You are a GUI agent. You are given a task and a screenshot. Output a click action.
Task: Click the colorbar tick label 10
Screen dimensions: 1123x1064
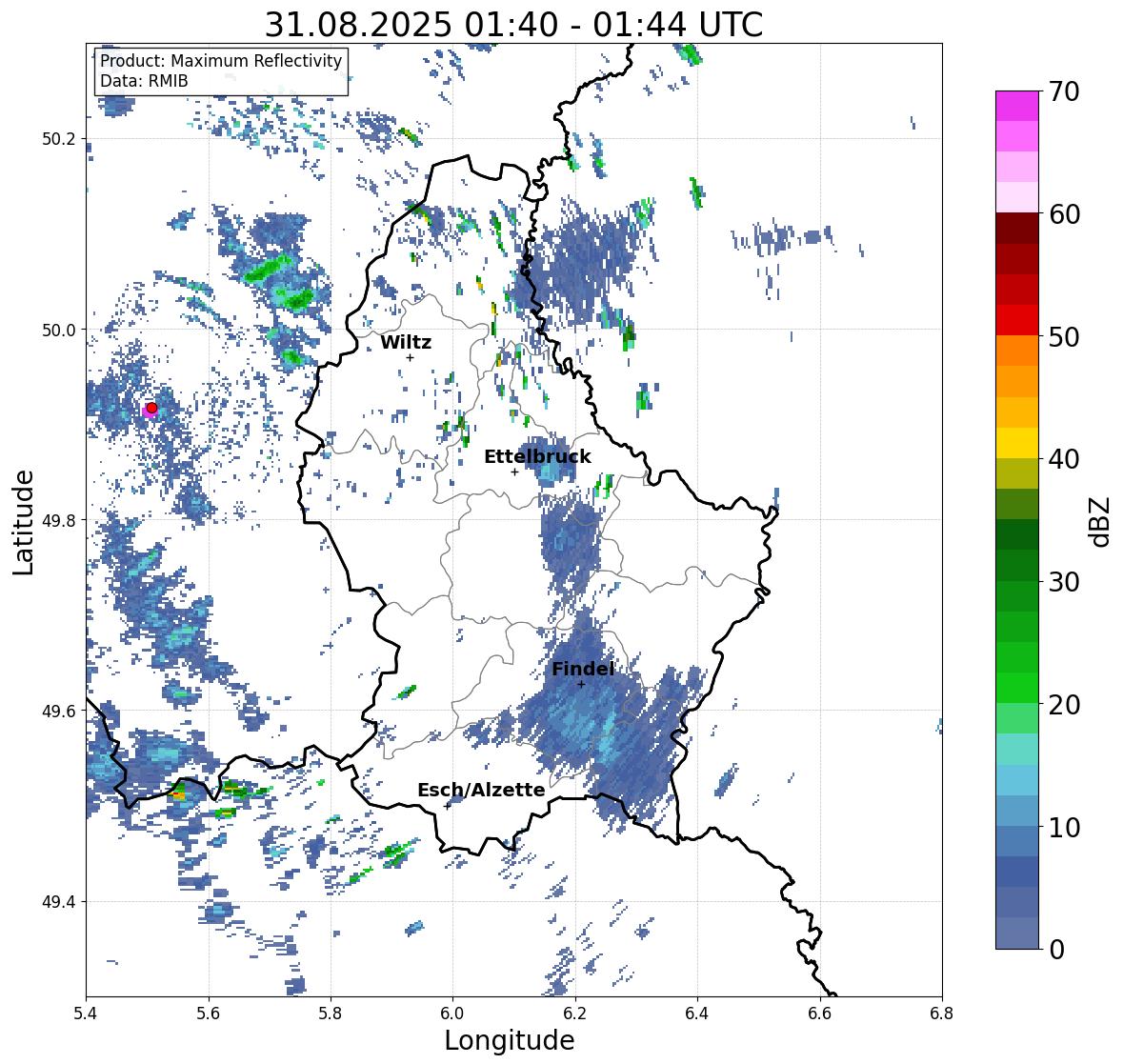[1064, 827]
